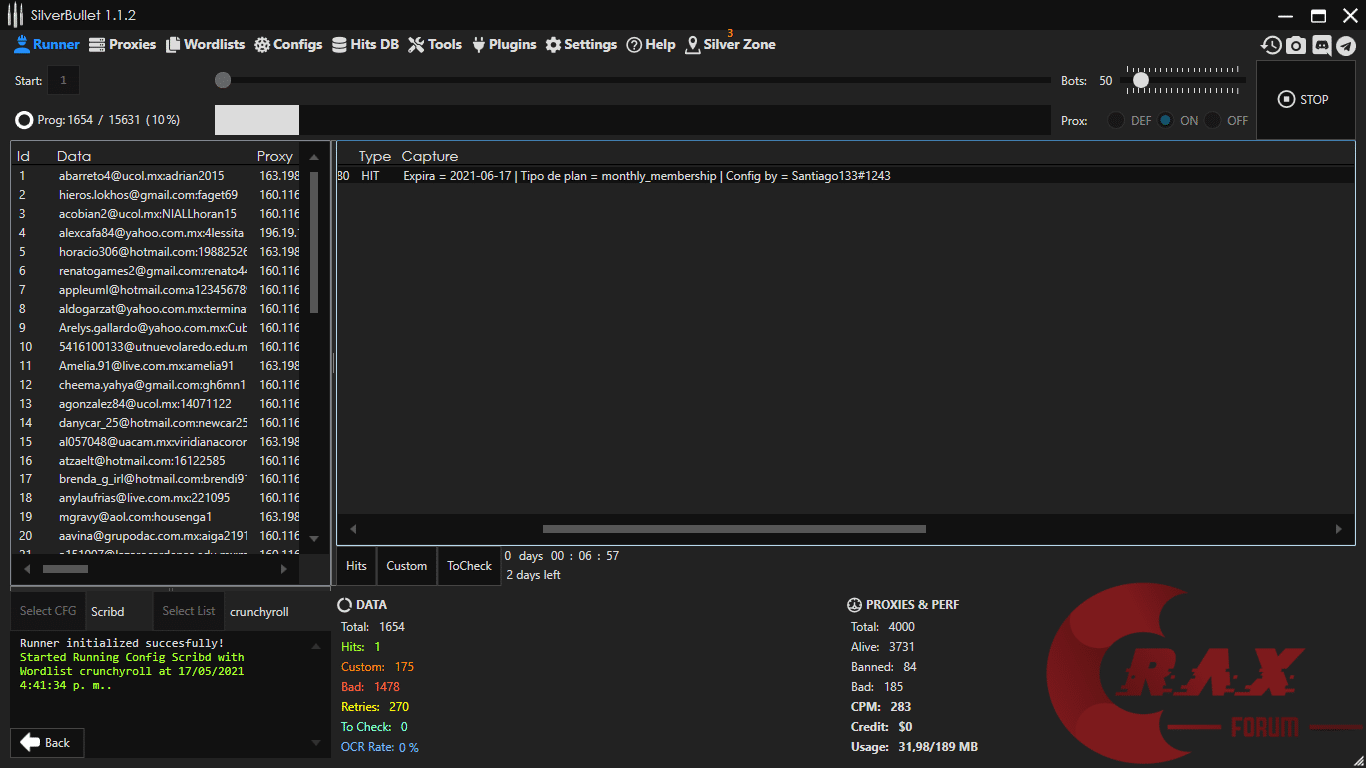Open the Plugins section
1366x768 pixels.
[504, 44]
